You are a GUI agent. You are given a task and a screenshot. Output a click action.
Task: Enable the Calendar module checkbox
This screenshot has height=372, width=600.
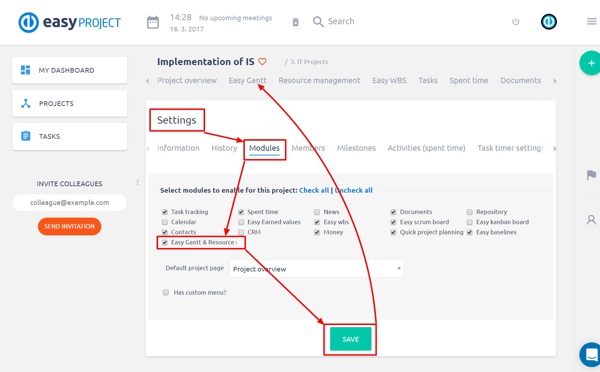(165, 222)
